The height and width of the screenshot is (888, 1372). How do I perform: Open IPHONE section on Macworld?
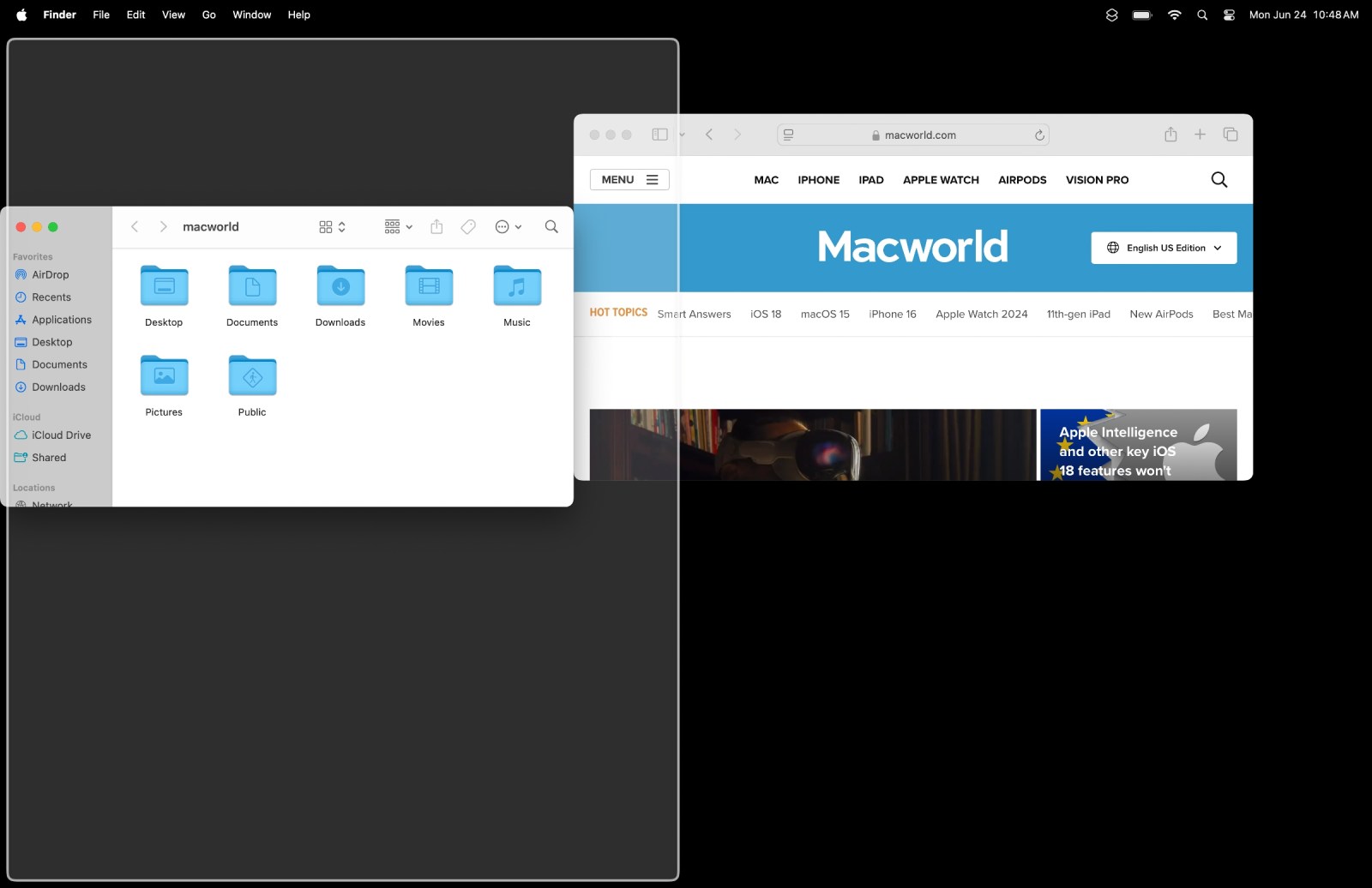click(x=819, y=180)
